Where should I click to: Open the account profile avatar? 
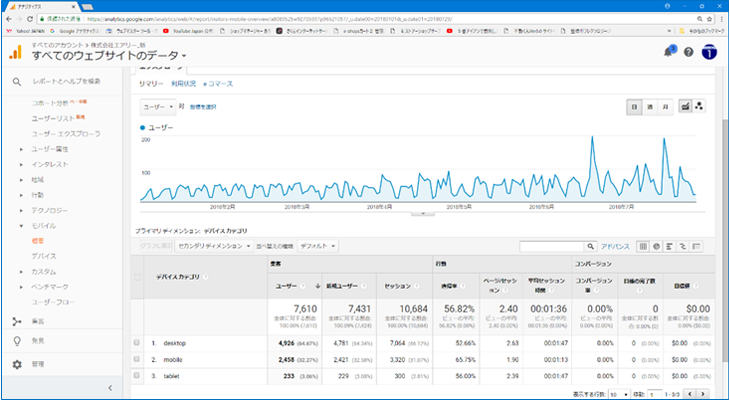coord(709,52)
